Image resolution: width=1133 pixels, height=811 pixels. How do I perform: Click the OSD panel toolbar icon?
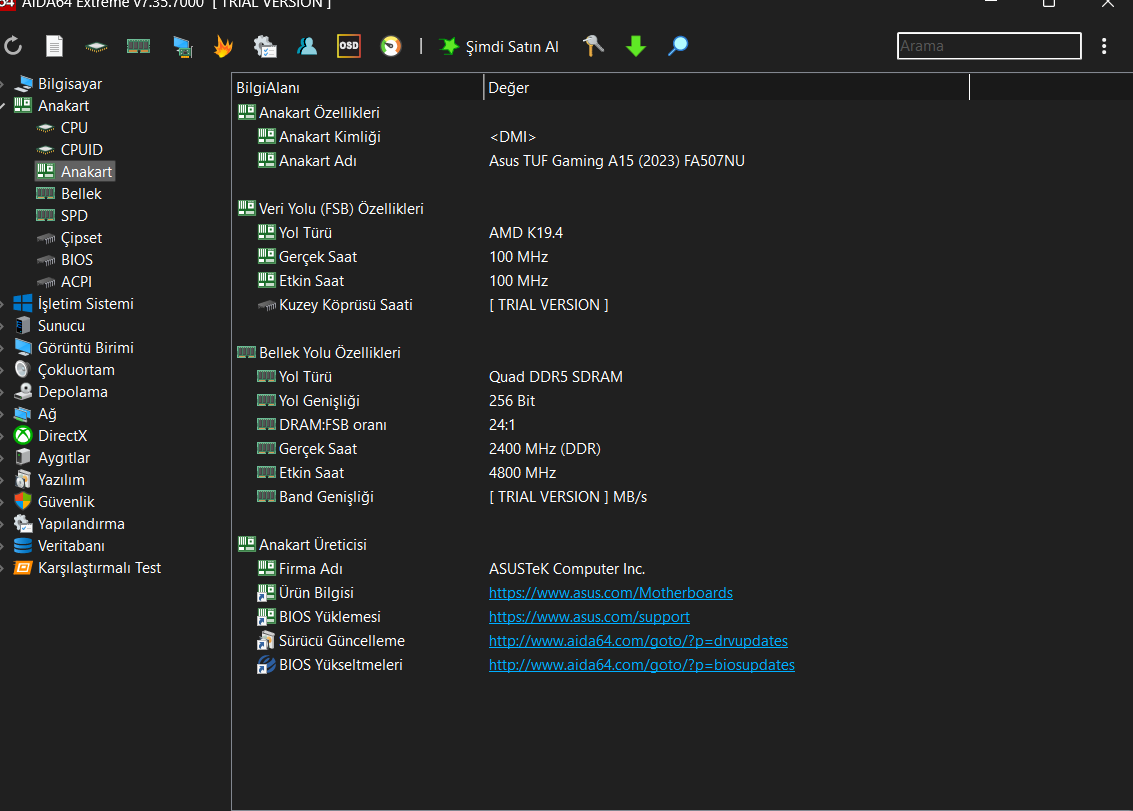(348, 46)
